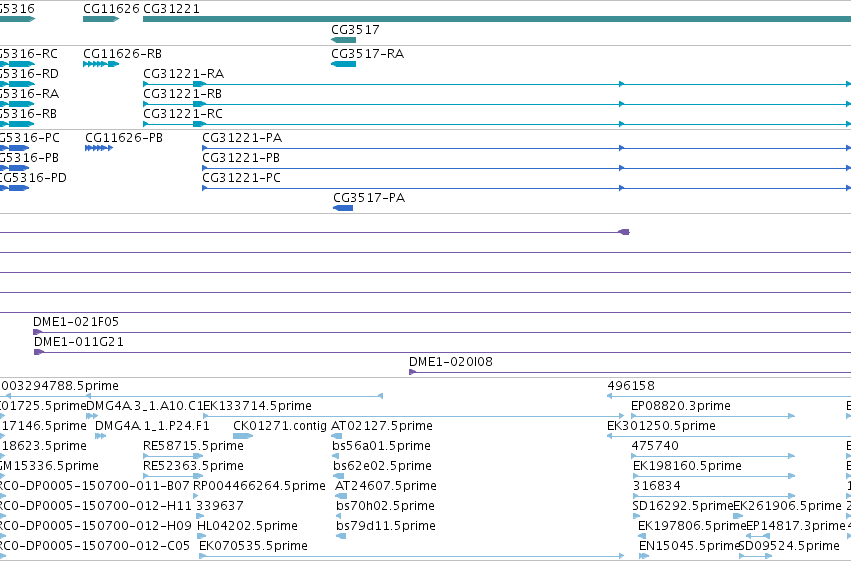Click the CK01271.contig EST block
Image resolution: width=851 pixels, height=561 pixels.
(243, 436)
